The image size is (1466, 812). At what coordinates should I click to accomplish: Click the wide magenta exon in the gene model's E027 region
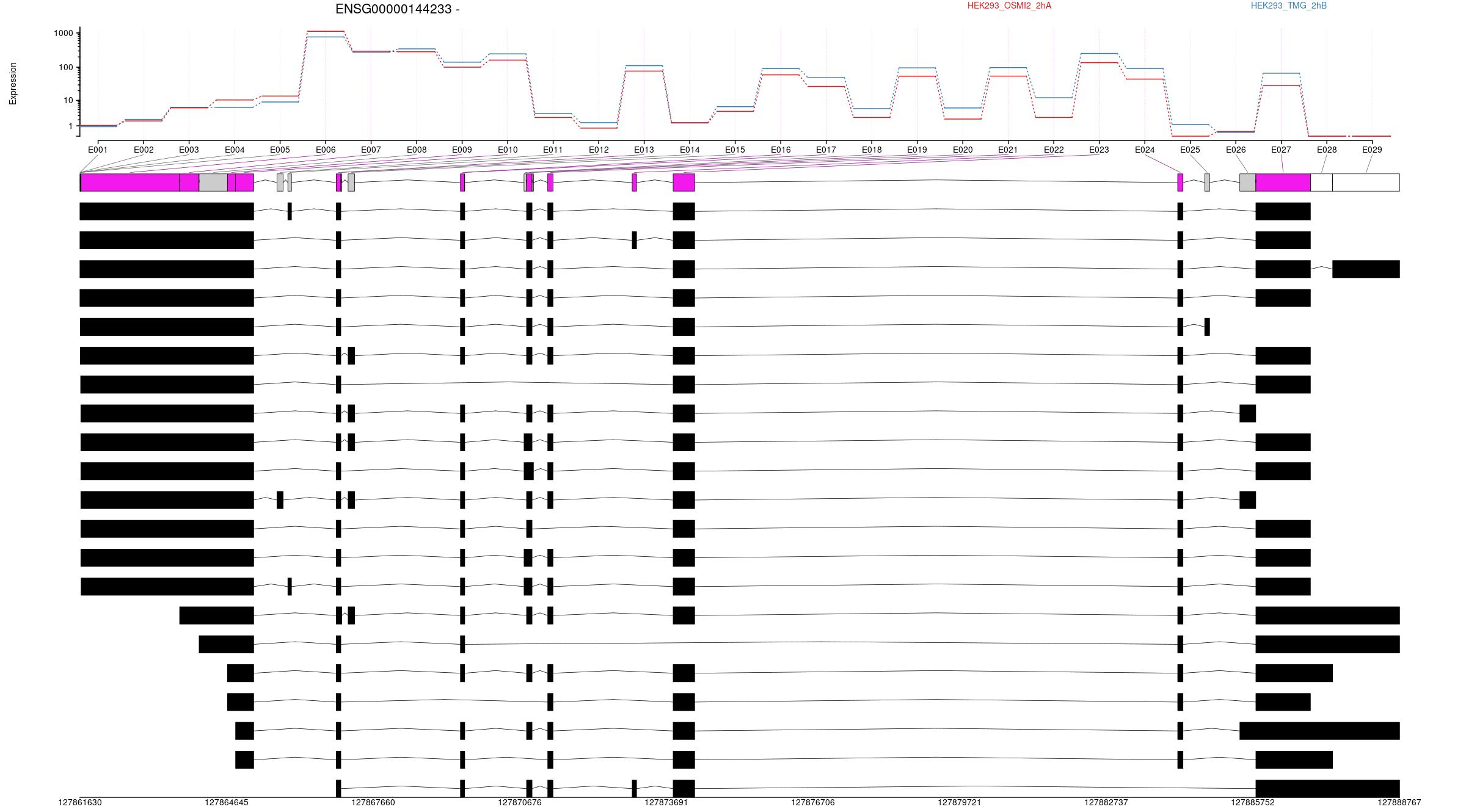(x=1283, y=183)
